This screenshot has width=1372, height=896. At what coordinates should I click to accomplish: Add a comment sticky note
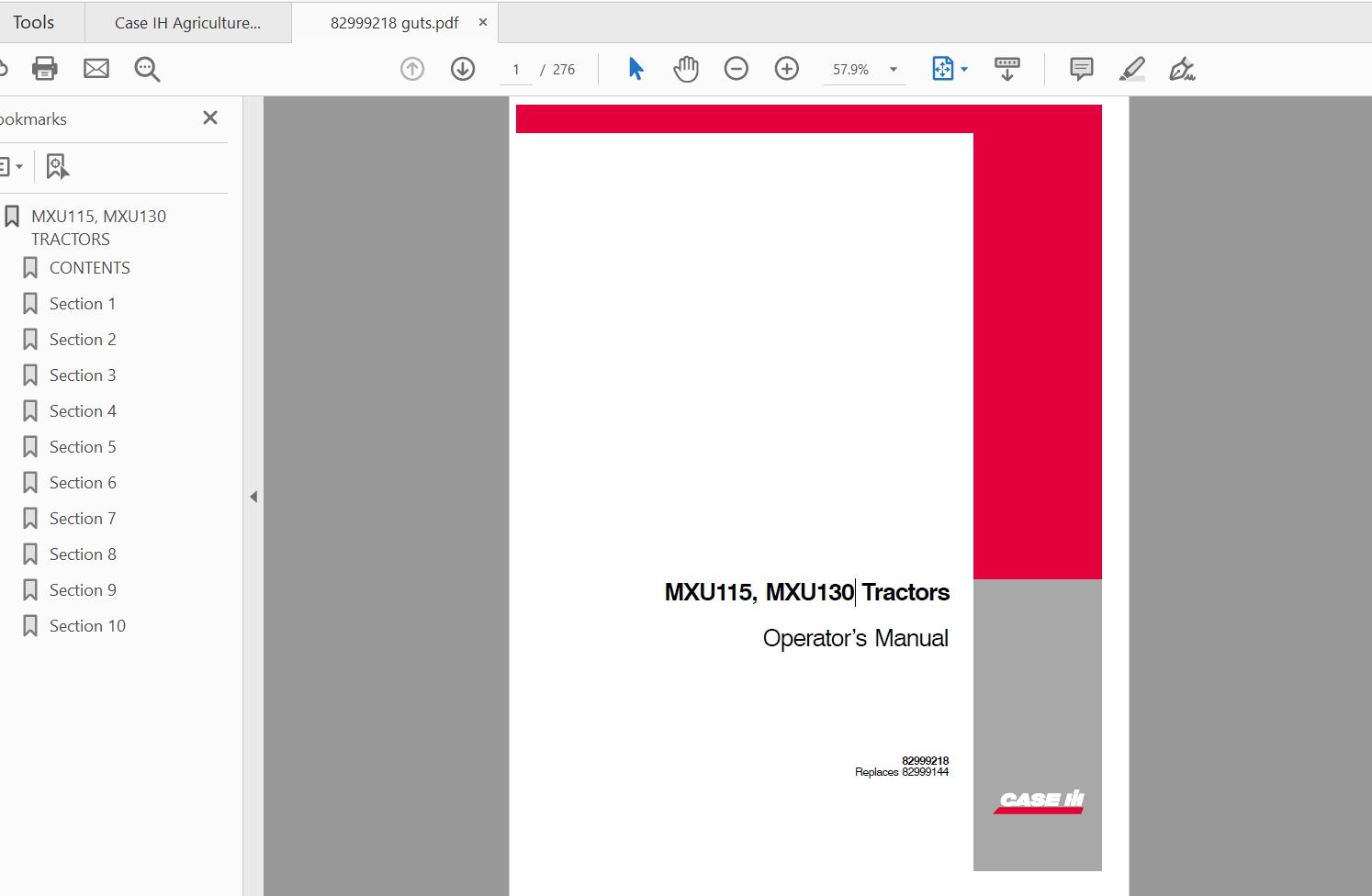[1082, 69]
